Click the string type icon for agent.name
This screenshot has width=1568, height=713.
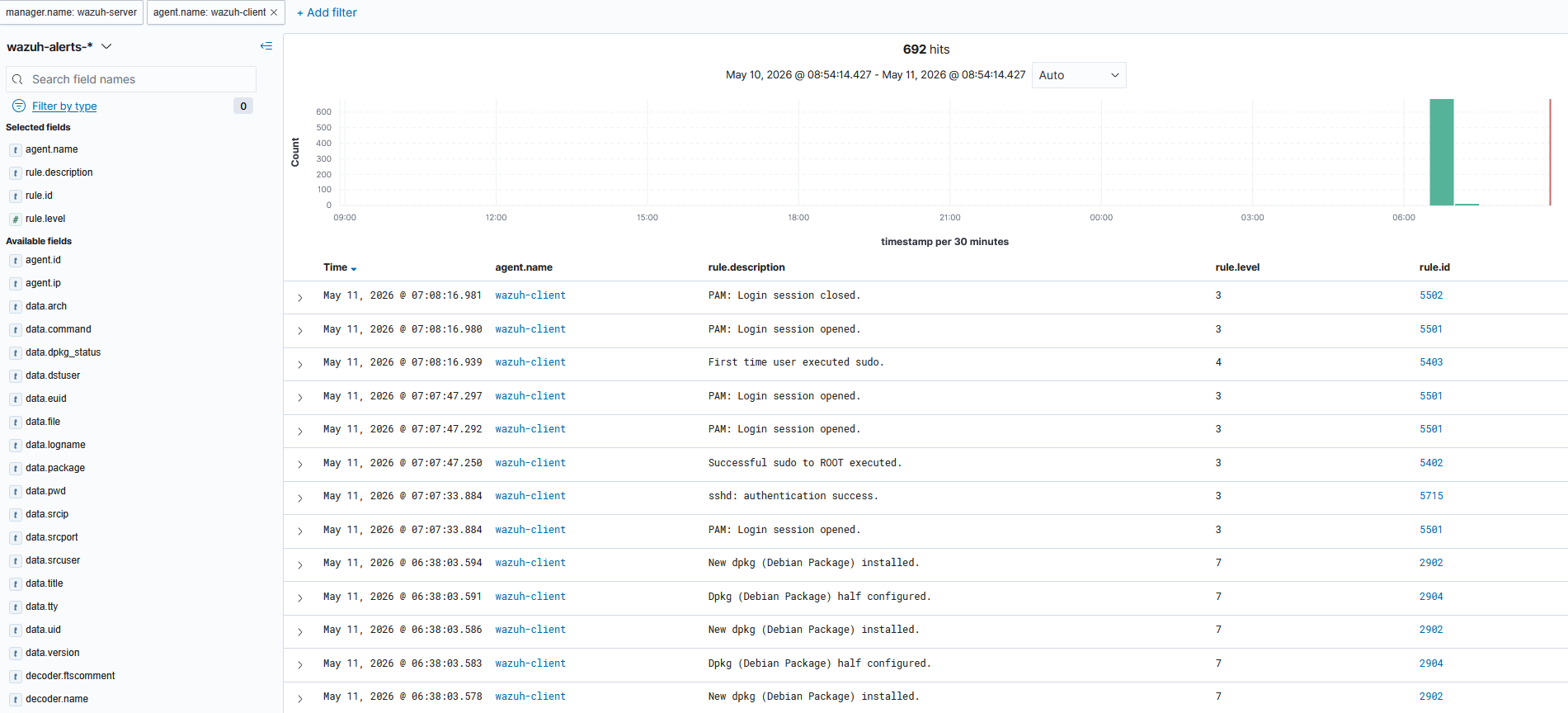point(16,150)
